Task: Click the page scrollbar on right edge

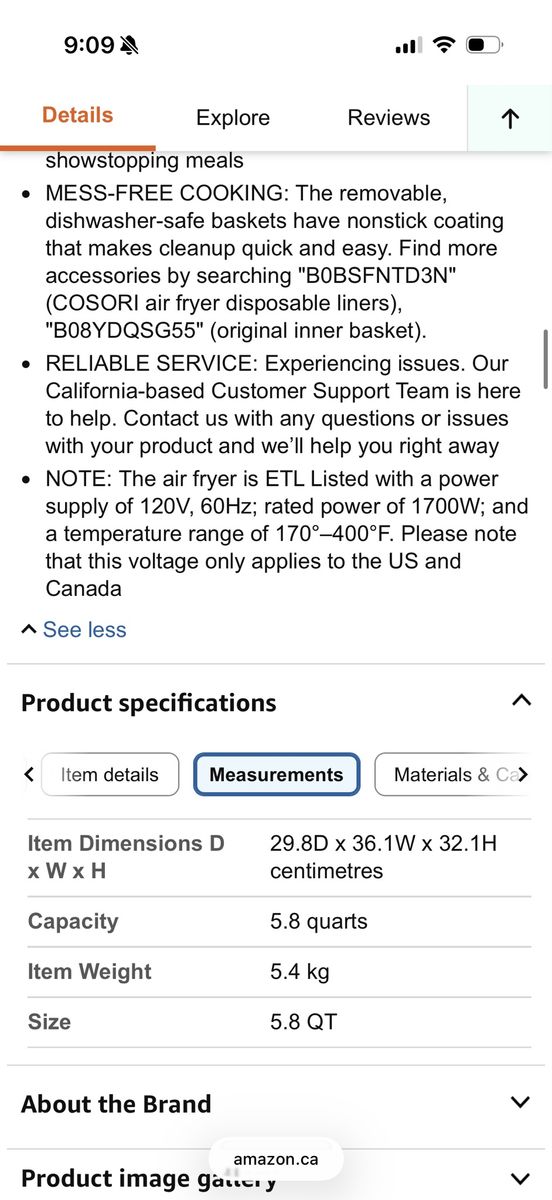Action: (545, 360)
